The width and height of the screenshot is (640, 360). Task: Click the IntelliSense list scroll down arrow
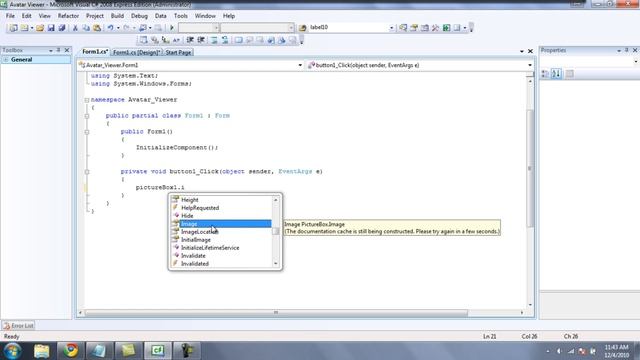pos(276,264)
